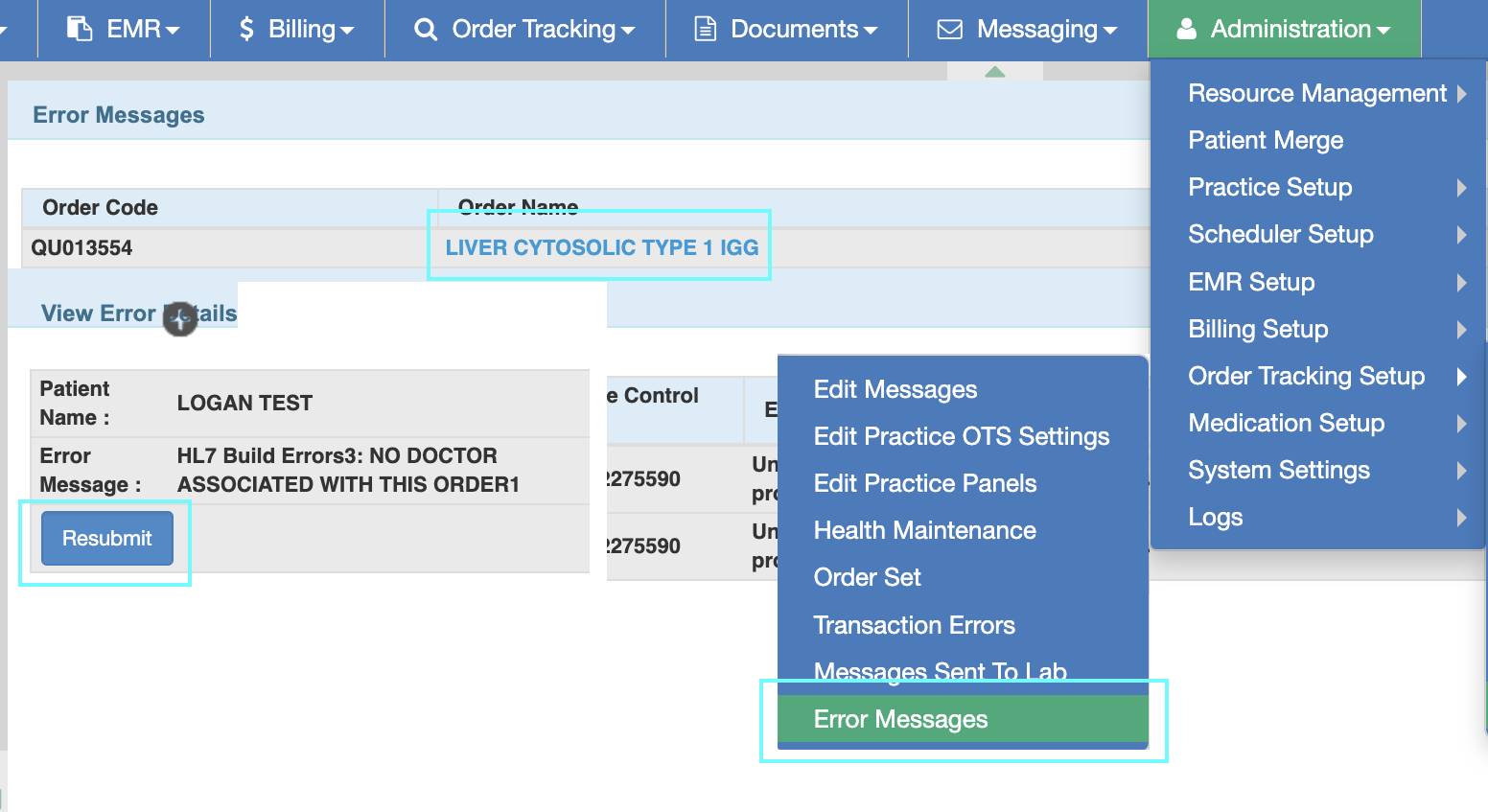Screen dimensions: 1488x812
Task: Expand the Order Tracking Setup submenu
Action: click(1461, 376)
